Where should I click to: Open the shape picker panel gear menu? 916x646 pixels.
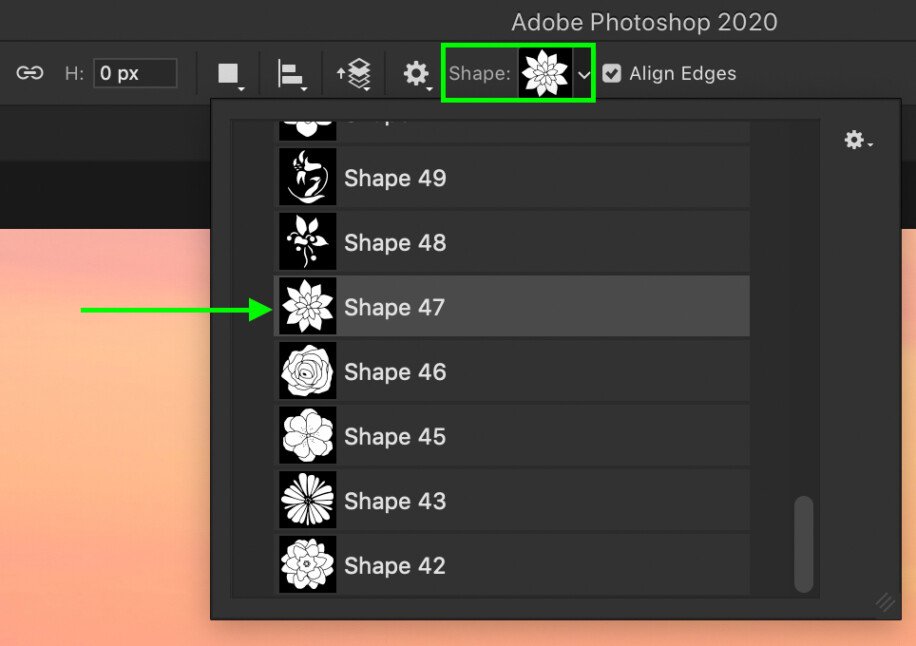point(857,140)
